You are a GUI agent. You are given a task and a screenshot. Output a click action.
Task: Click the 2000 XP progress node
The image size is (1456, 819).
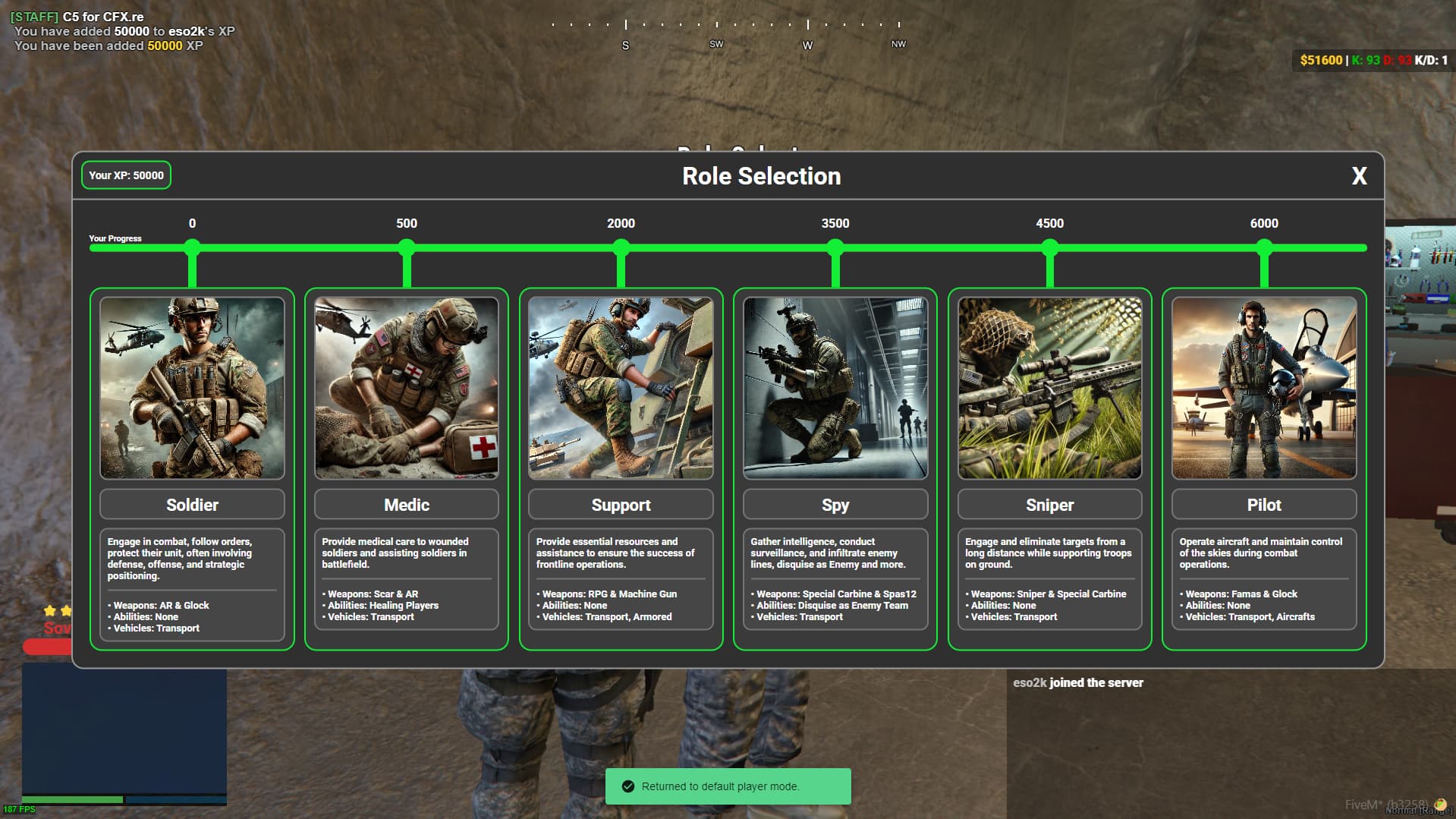click(621, 246)
